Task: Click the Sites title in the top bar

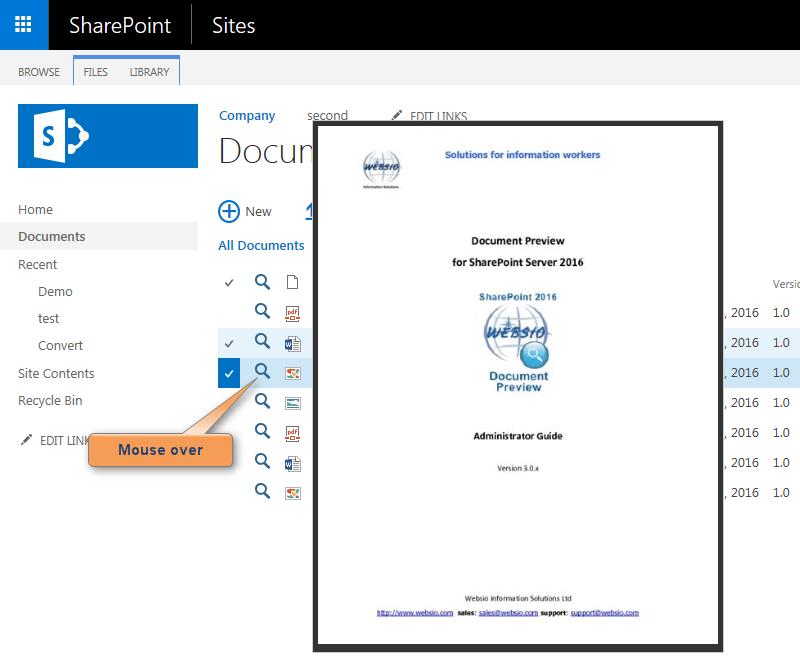Action: click(233, 25)
